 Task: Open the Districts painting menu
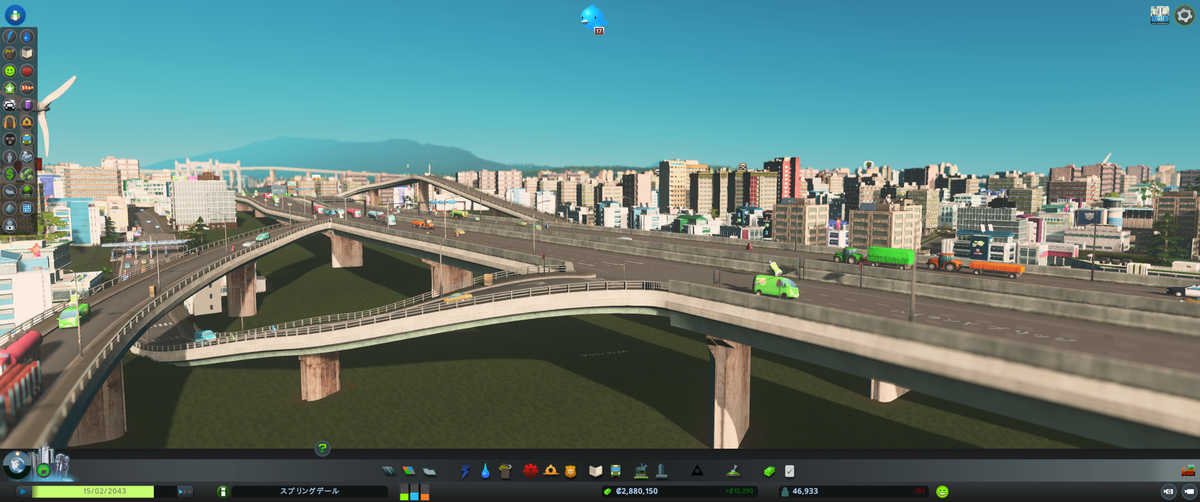click(429, 471)
